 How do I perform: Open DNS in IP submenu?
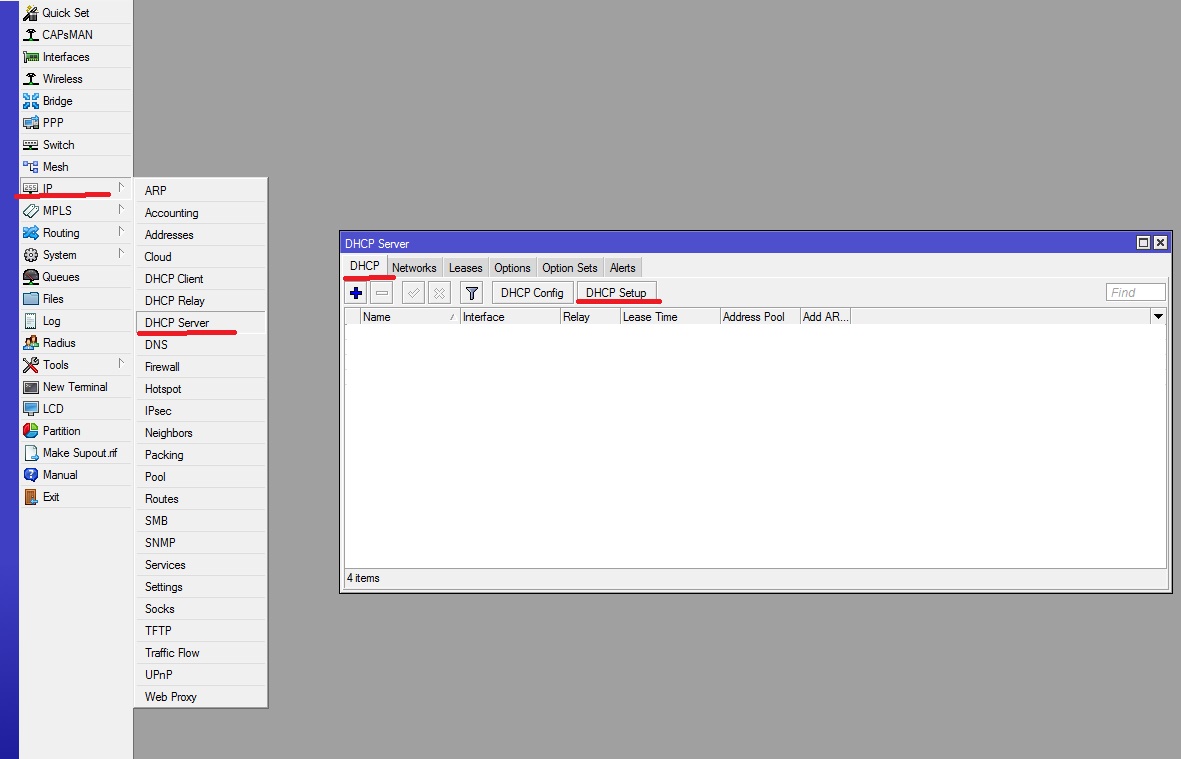point(200,345)
